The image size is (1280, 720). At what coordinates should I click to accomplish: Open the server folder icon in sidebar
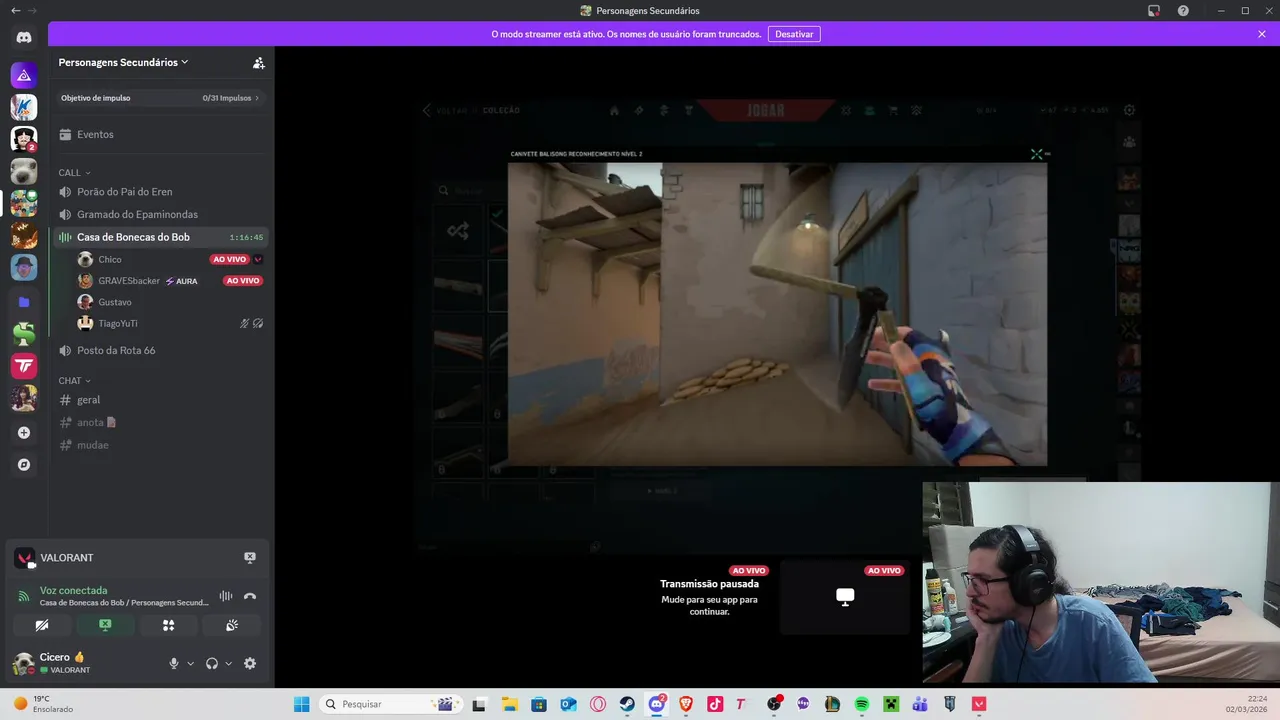[24, 301]
